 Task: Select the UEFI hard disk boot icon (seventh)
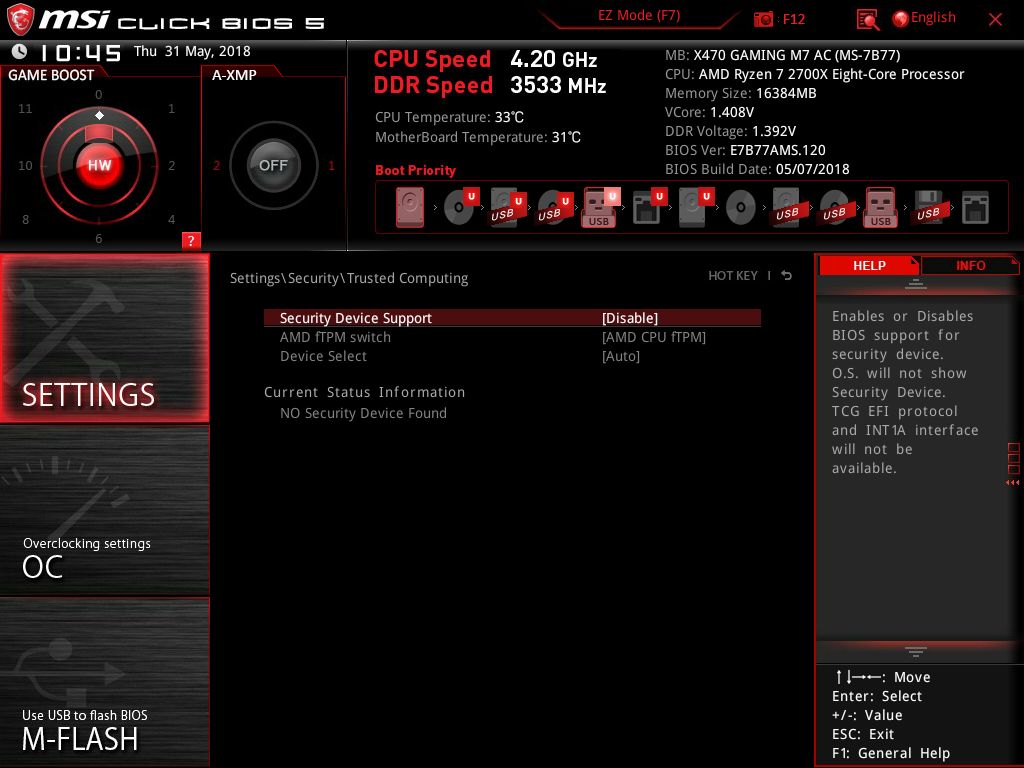[695, 208]
